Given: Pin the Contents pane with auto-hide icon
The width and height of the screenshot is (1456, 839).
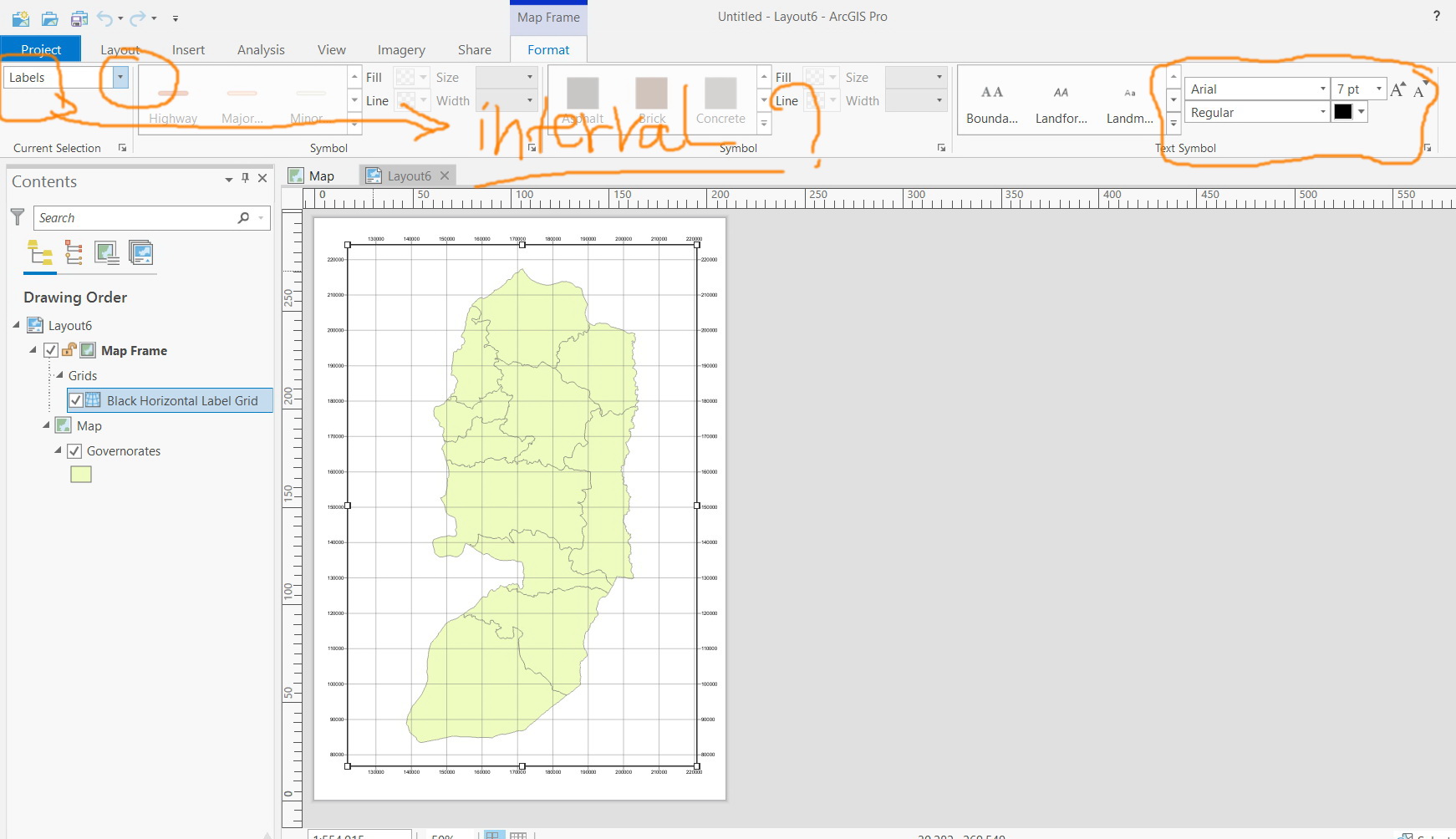Looking at the screenshot, I should tap(245, 178).
